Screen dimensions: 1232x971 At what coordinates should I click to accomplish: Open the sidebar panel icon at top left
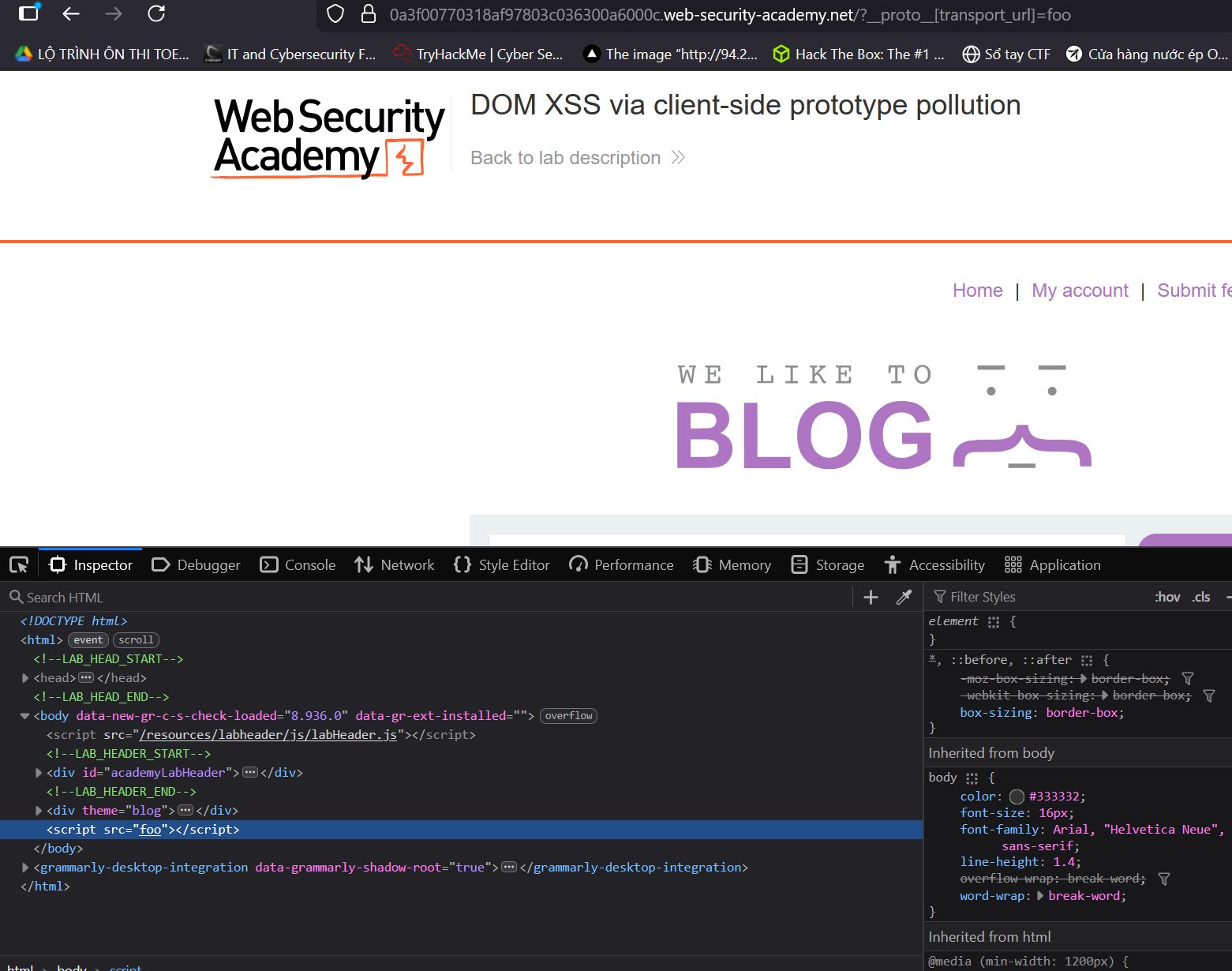[28, 13]
